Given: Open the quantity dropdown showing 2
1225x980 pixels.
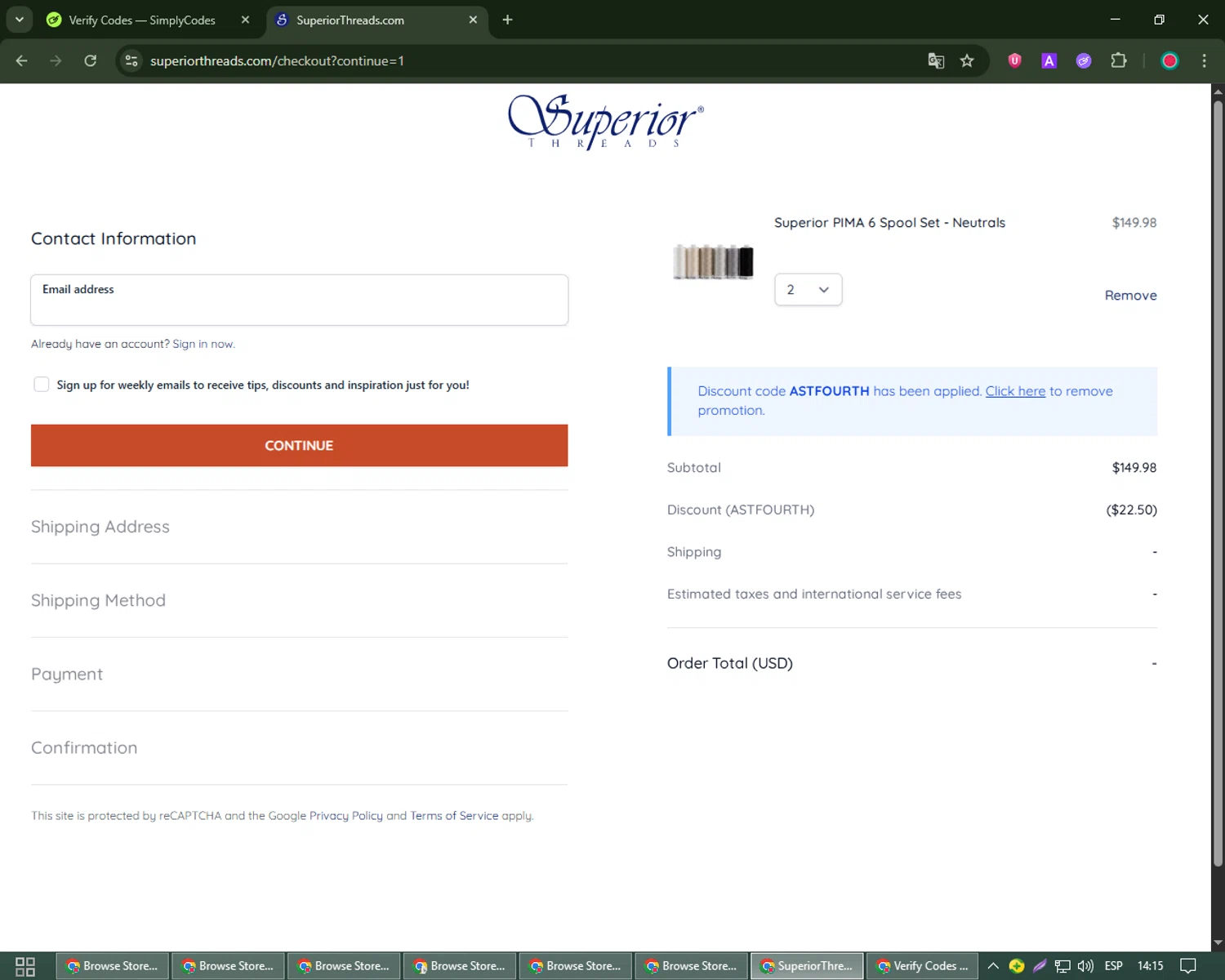Looking at the screenshot, I should click(808, 290).
